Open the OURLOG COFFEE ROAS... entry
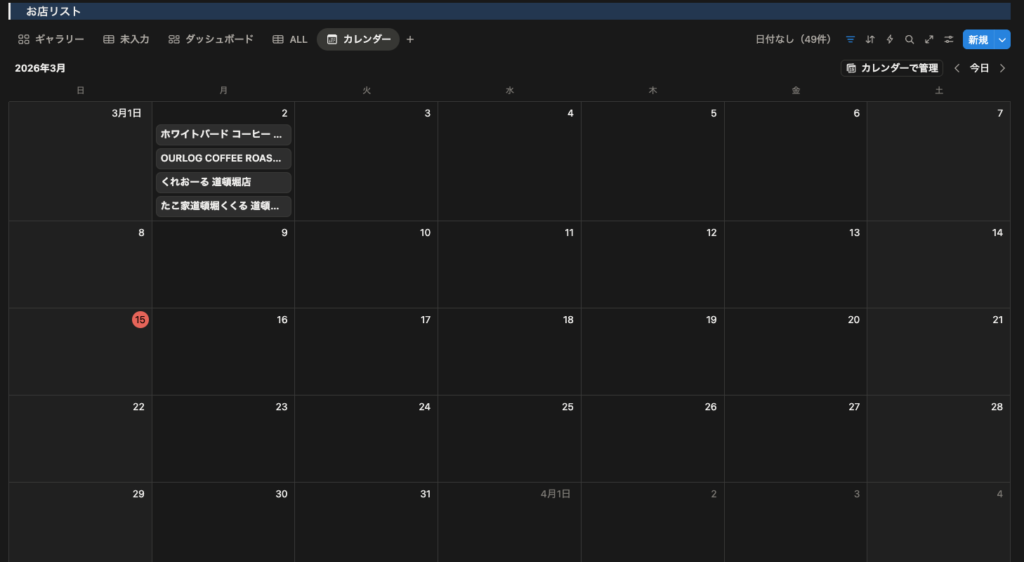The height and width of the screenshot is (562, 1024). [x=223, y=158]
